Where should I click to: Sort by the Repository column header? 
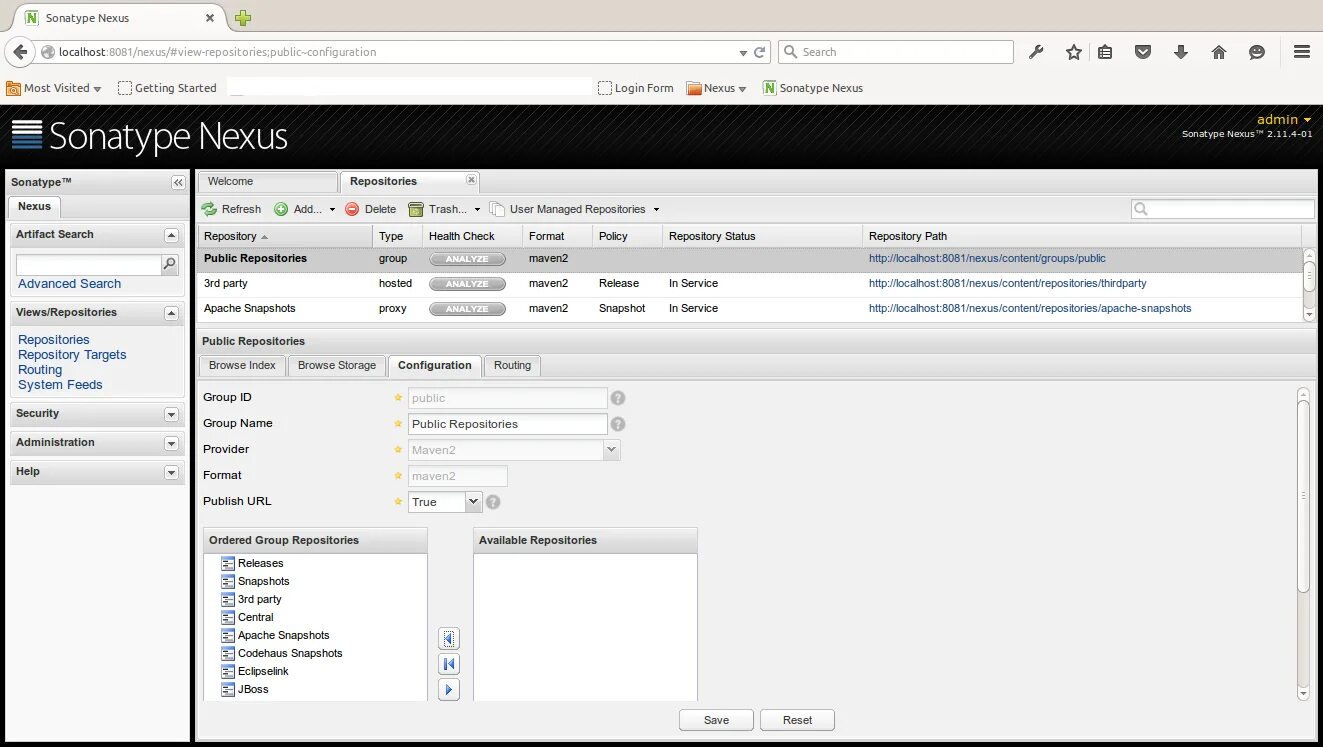(285, 236)
